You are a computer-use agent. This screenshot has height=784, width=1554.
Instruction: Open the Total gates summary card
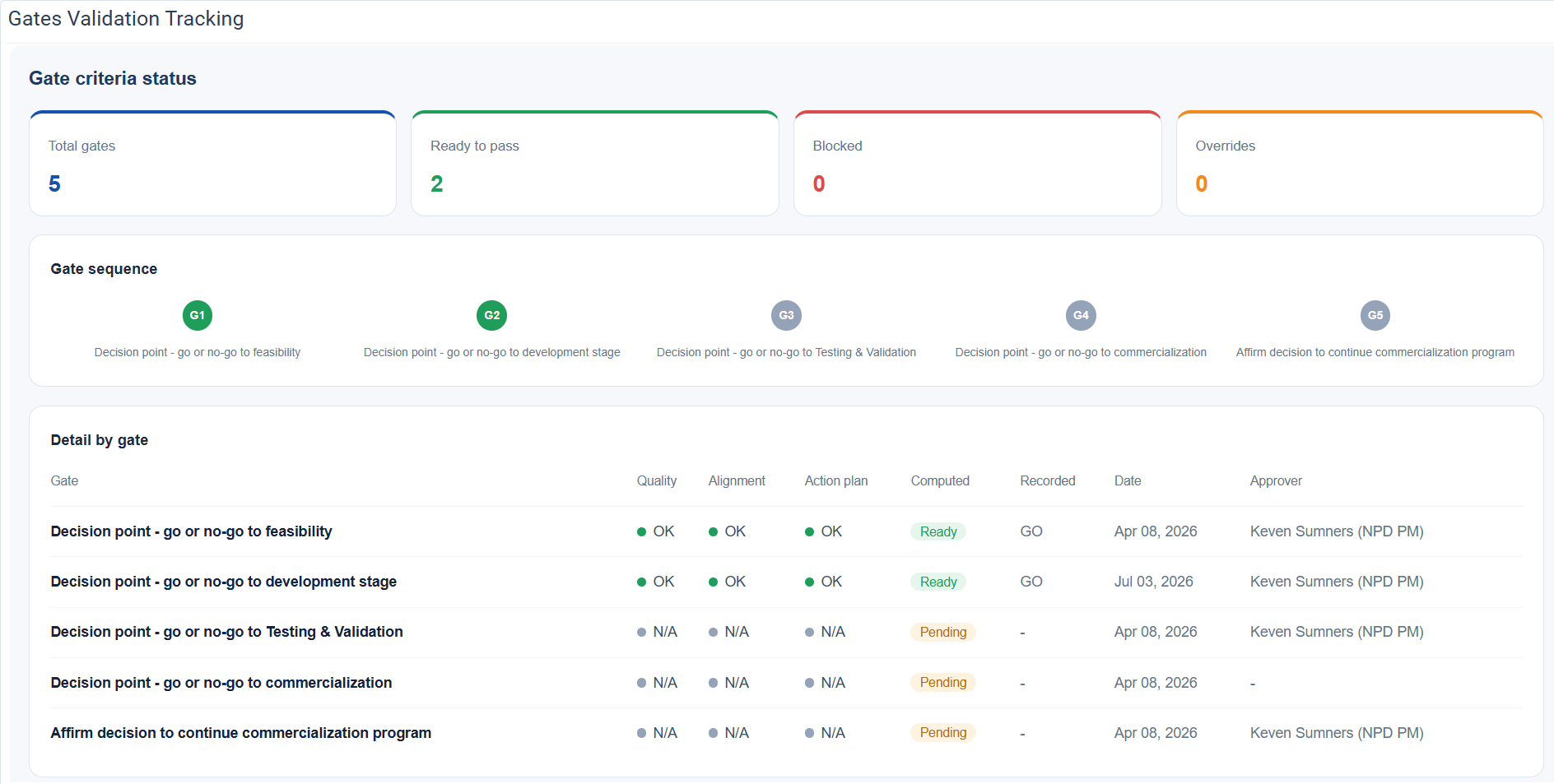pos(213,164)
